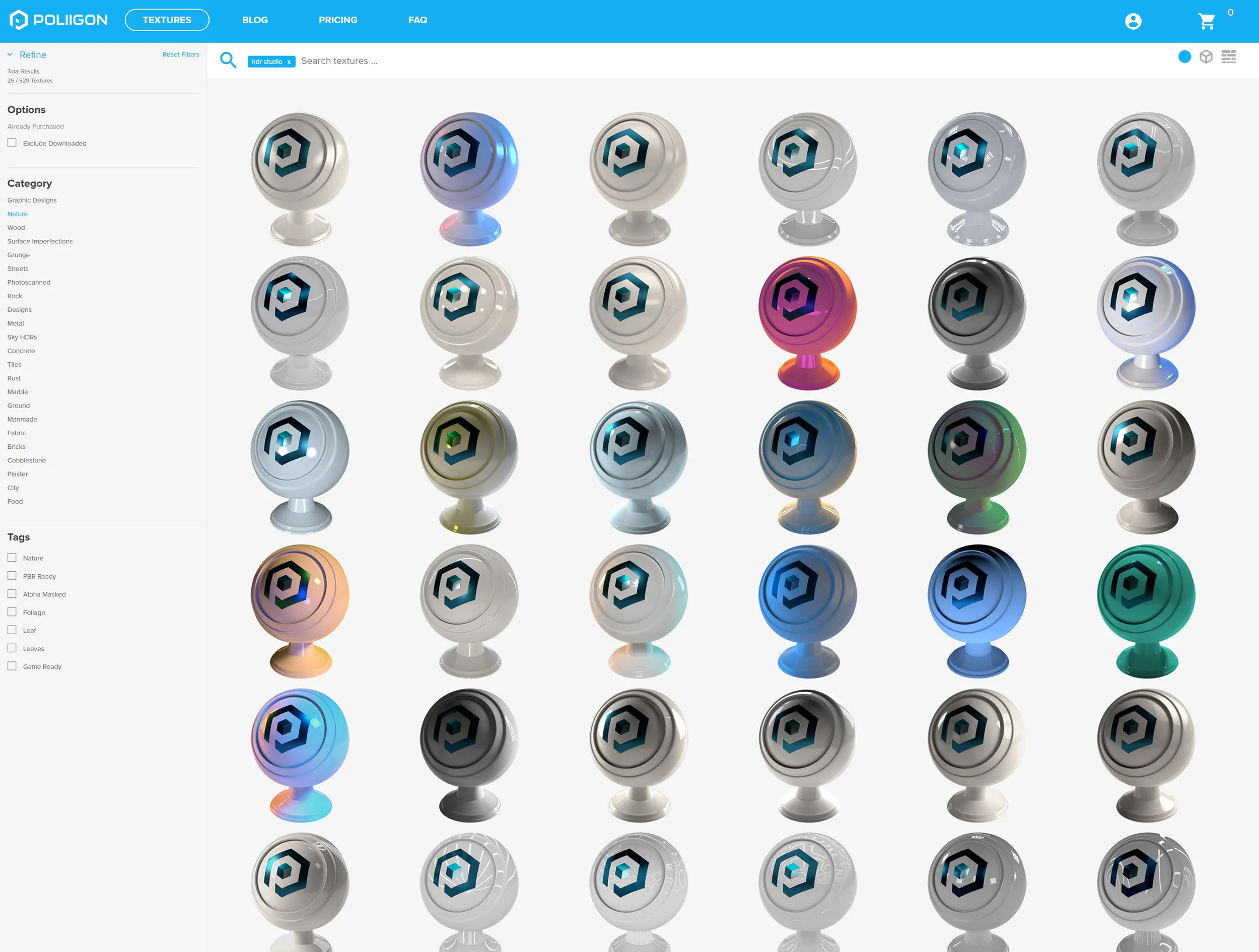Select the Nature category
This screenshot has width=1259, height=952.
point(18,214)
